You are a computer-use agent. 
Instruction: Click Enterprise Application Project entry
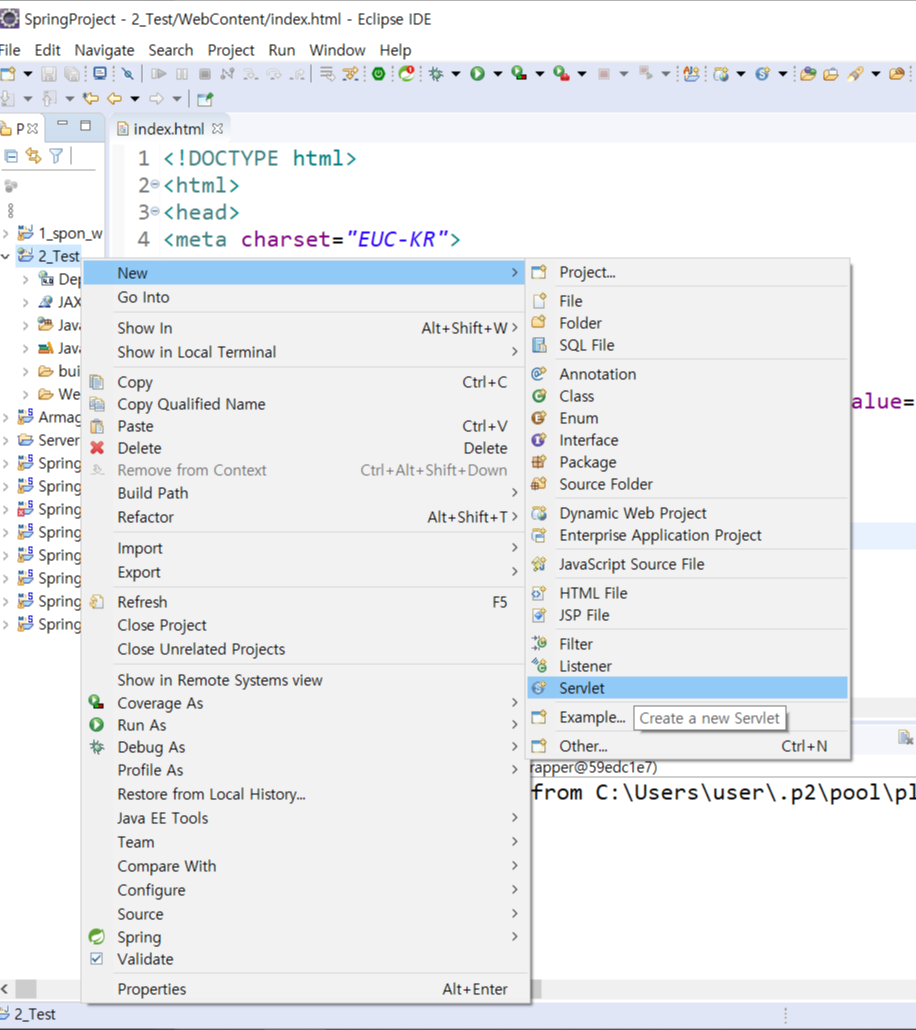click(687, 535)
